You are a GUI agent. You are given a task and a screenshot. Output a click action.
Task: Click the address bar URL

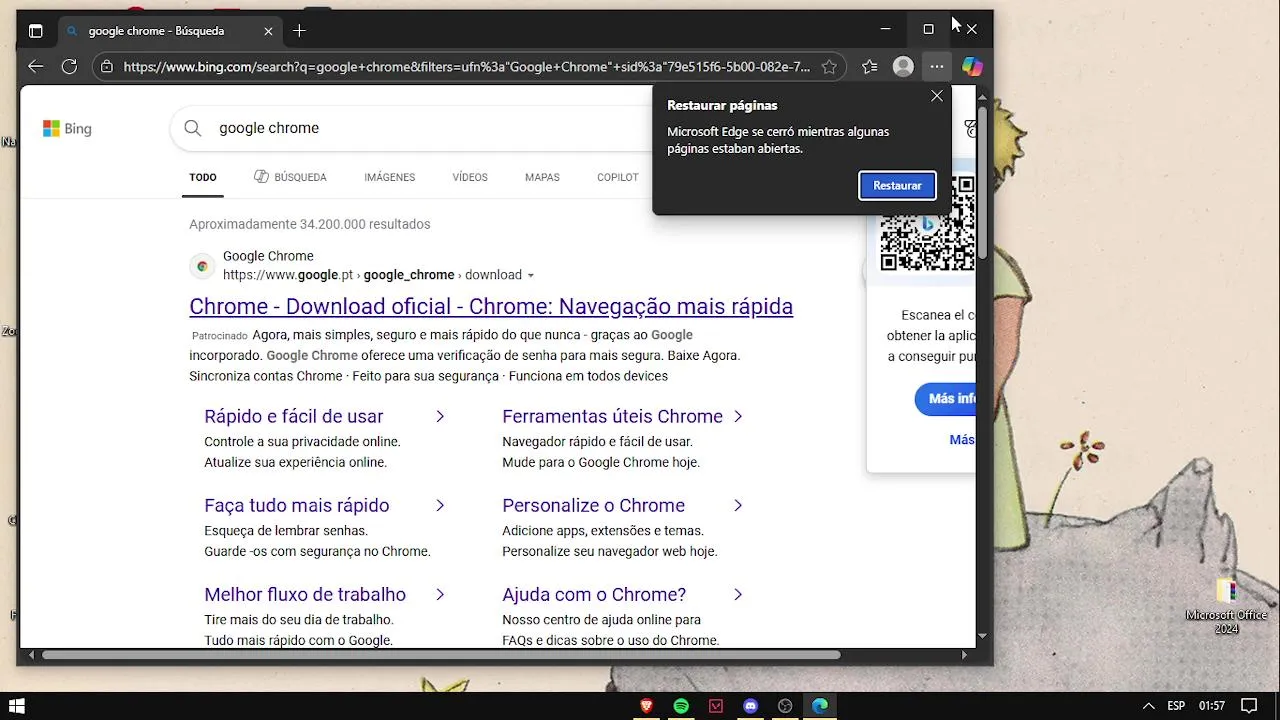(466, 67)
